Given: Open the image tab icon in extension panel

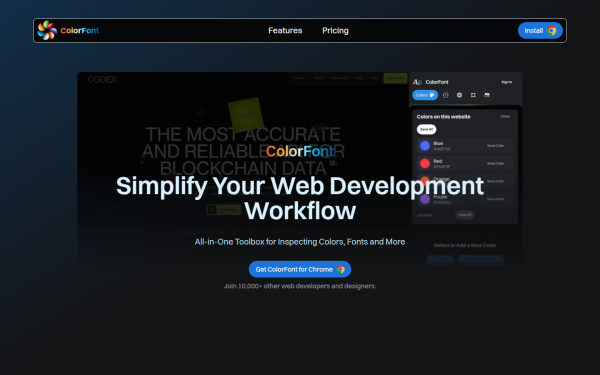Looking at the screenshot, I should 487,95.
